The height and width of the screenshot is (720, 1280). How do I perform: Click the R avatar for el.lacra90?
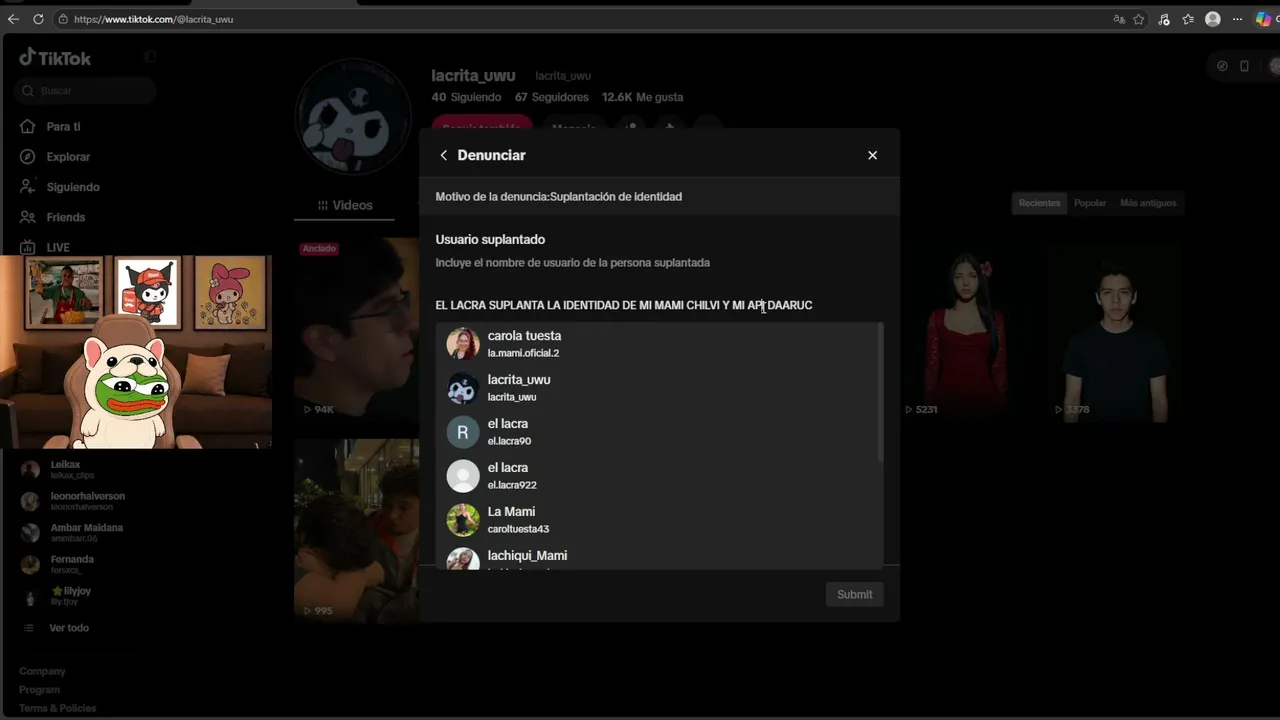[x=463, y=432]
